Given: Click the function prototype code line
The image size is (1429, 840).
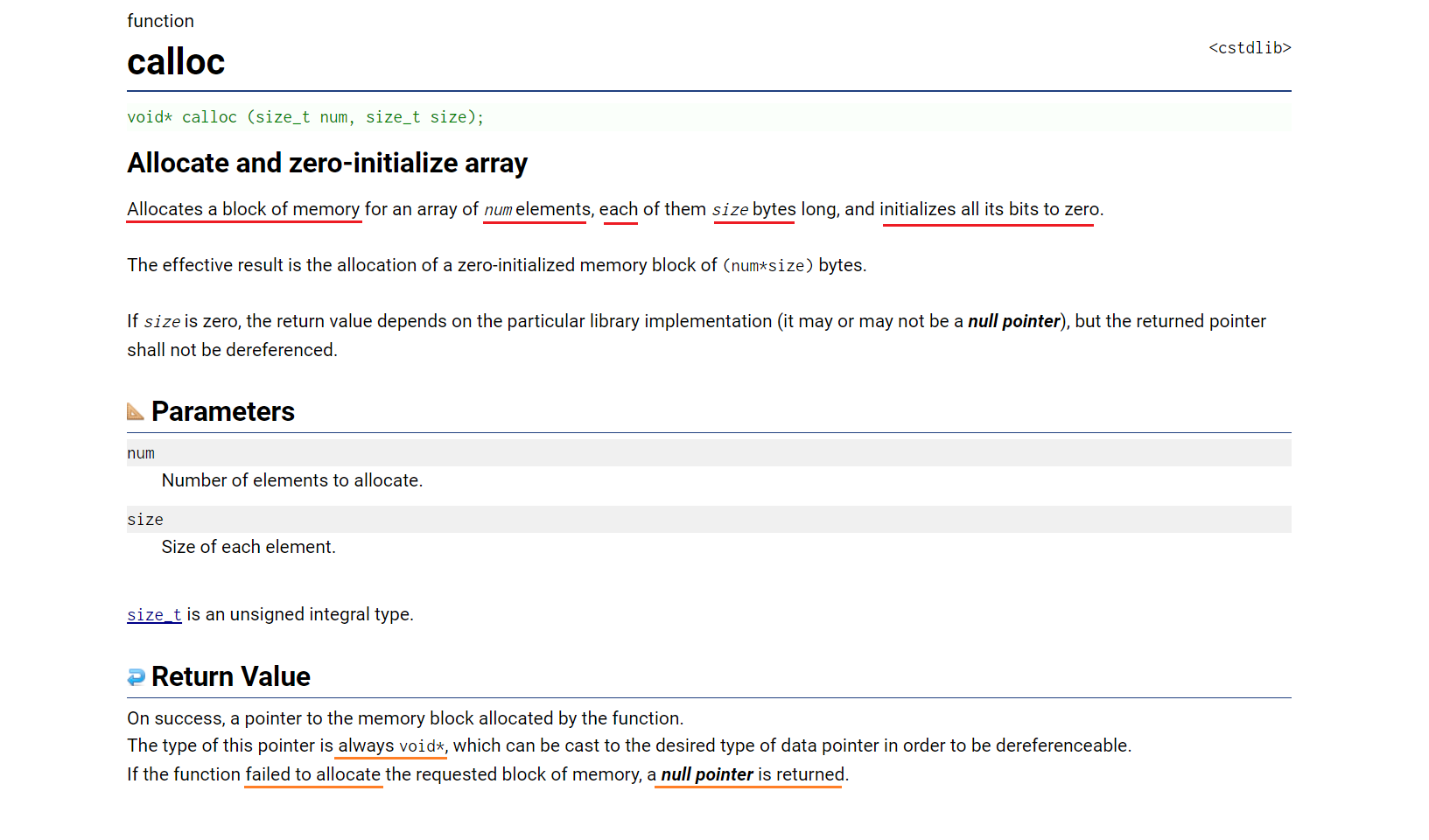Looking at the screenshot, I should coord(709,117).
